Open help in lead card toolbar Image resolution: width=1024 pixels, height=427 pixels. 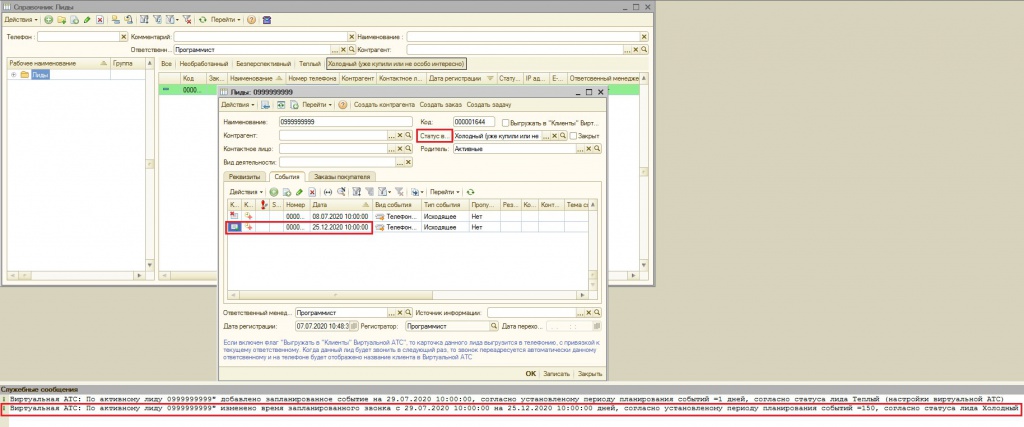point(342,104)
